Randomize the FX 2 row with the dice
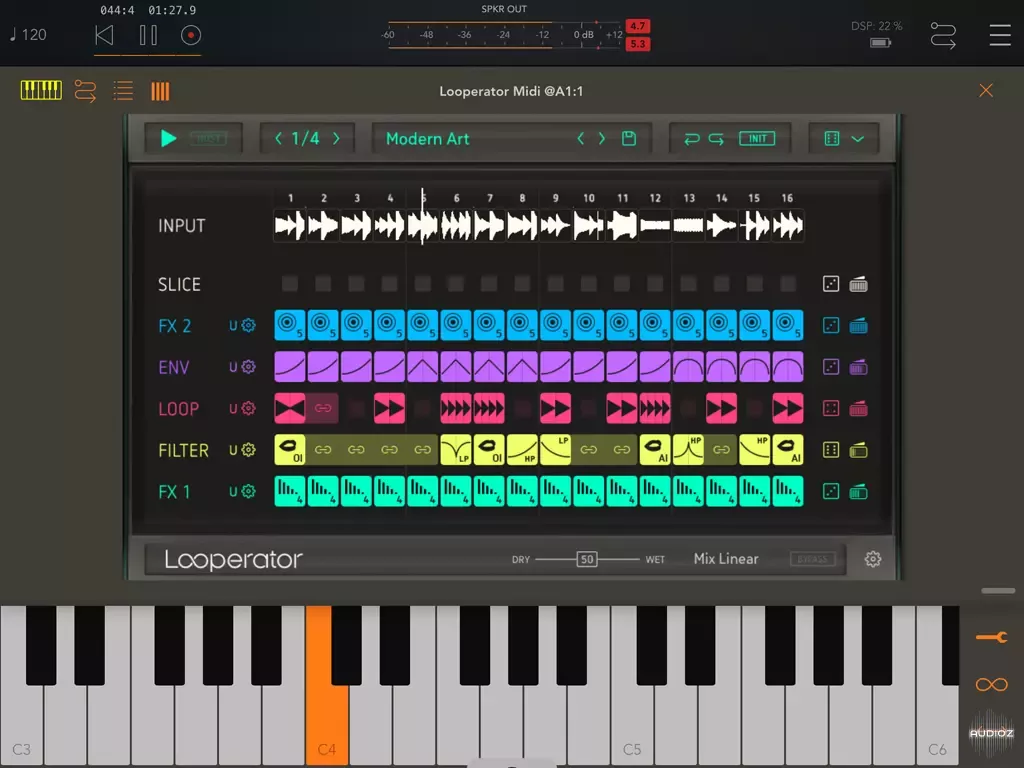The image size is (1024, 768). 831,325
